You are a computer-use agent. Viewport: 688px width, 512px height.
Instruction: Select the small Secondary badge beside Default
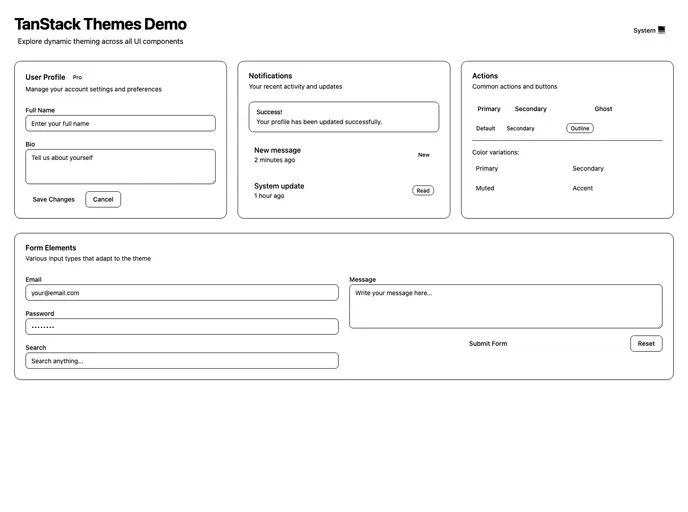coord(520,128)
